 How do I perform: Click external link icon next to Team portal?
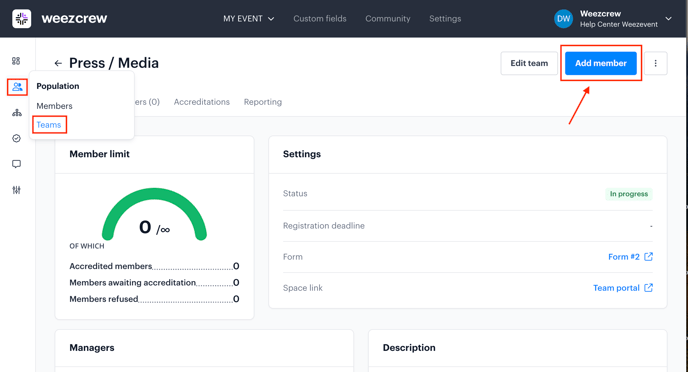pos(649,288)
